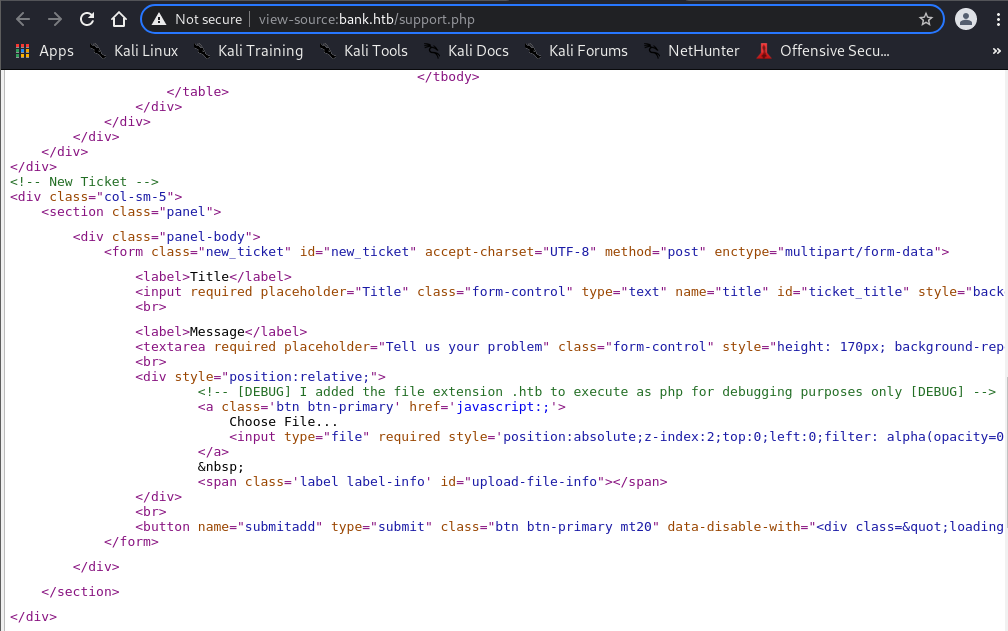
Task: Open the browser home page icon
Action: click(119, 19)
